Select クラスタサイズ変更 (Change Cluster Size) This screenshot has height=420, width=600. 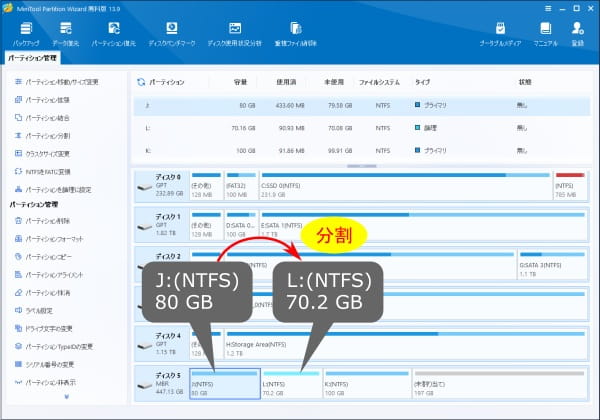[x=42, y=154]
